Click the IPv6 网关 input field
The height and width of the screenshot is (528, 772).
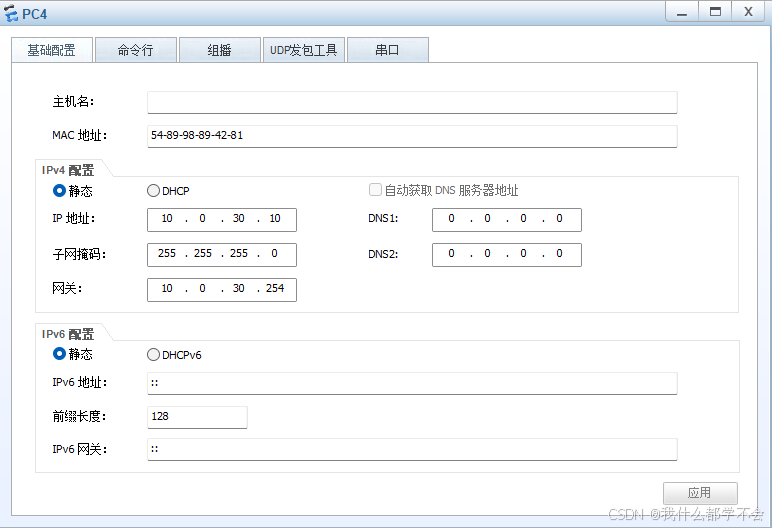click(x=412, y=450)
